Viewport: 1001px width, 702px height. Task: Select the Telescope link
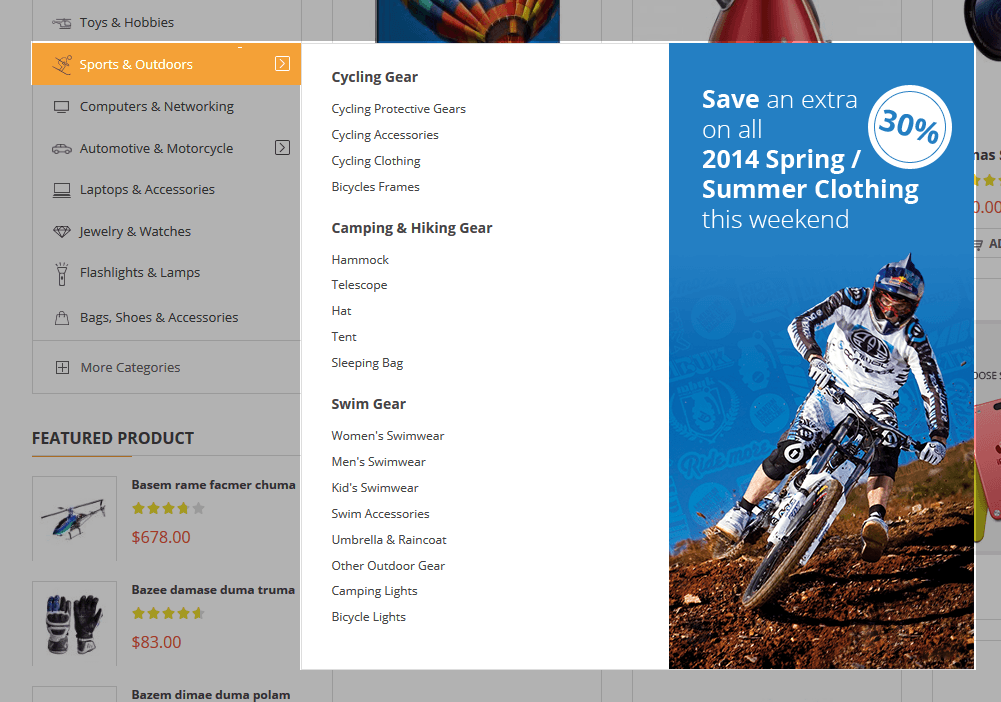(359, 285)
